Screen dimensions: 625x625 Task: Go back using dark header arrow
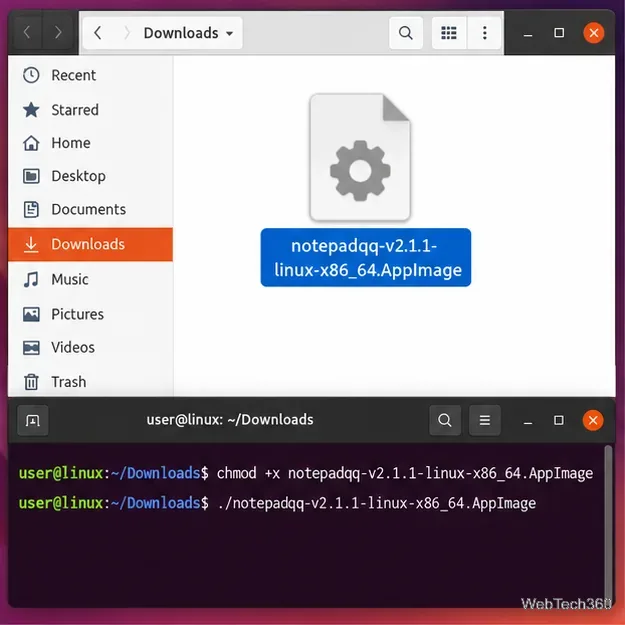(27, 32)
